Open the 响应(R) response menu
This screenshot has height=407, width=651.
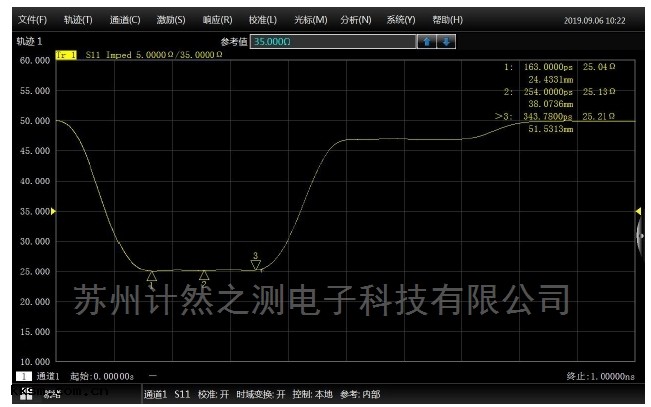coord(217,19)
